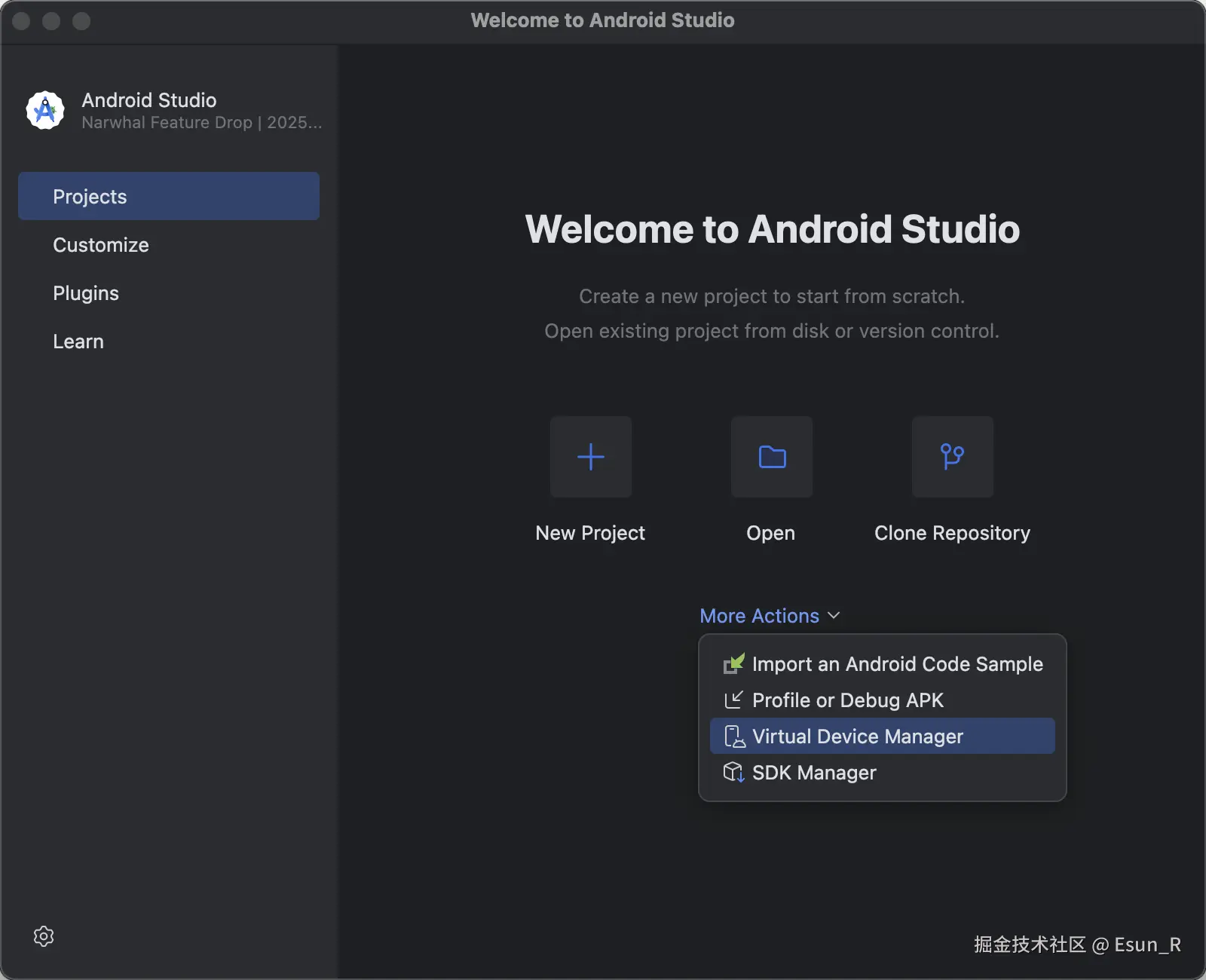Switch to the Customize tab
The image size is (1206, 980).
[x=169, y=244]
